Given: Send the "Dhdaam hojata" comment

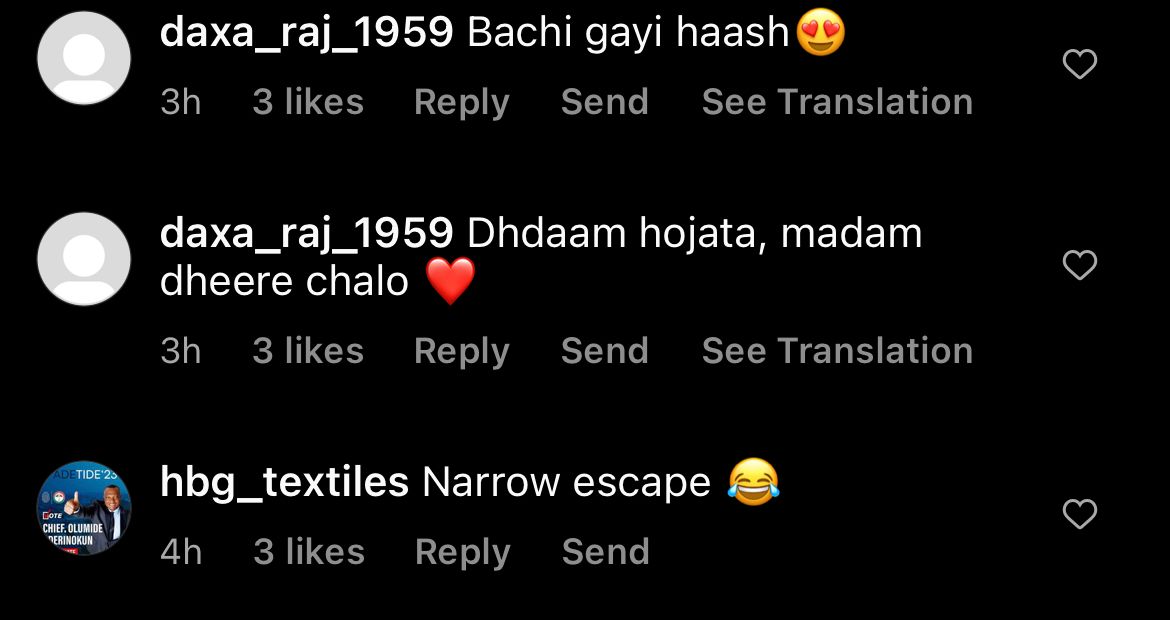Looking at the screenshot, I should point(604,351).
